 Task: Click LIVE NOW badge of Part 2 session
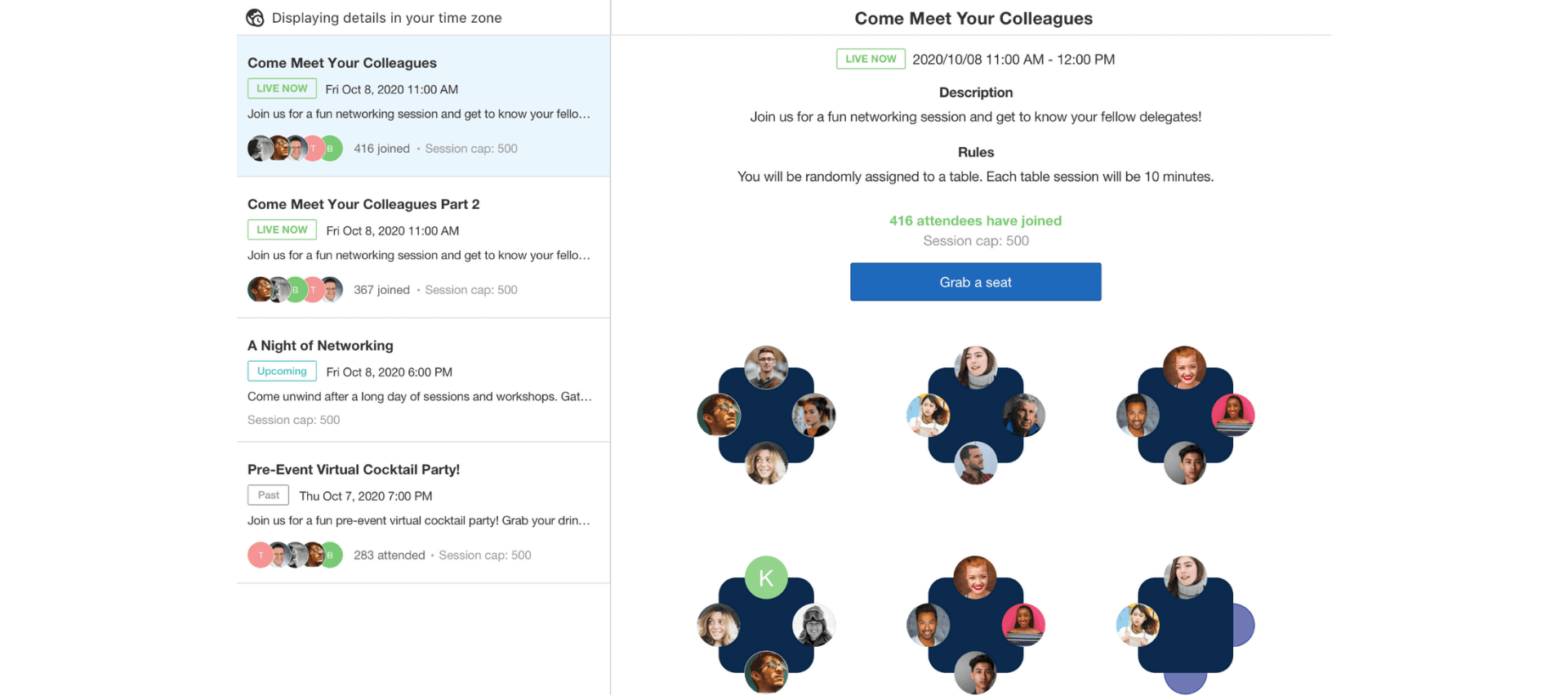click(x=282, y=230)
